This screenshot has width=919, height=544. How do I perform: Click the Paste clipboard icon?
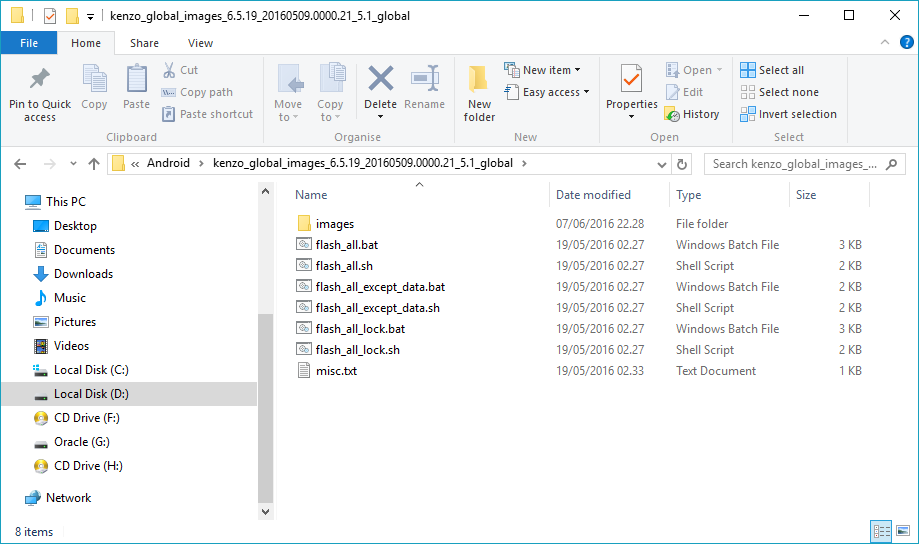click(x=137, y=79)
